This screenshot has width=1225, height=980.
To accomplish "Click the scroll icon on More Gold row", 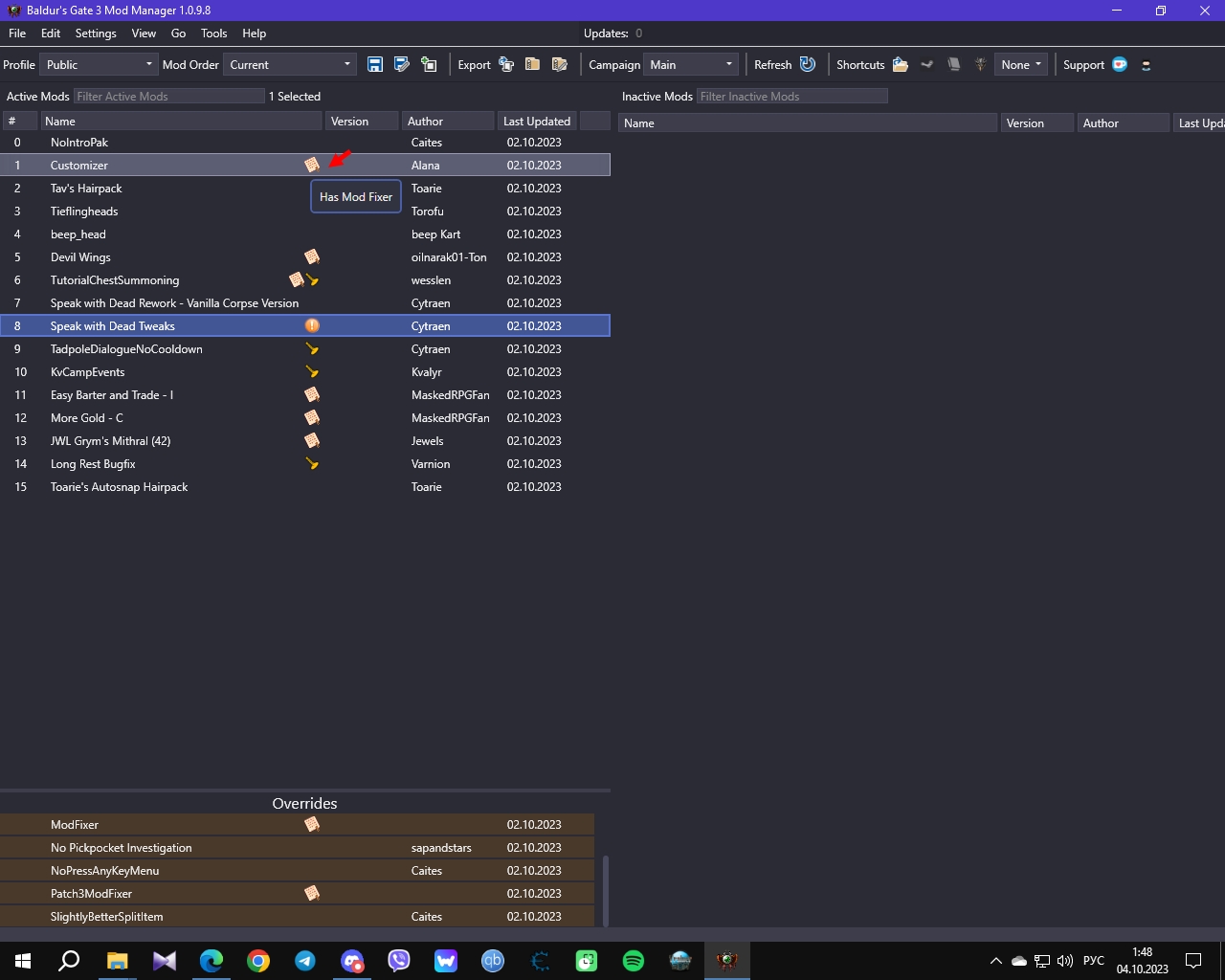I will [x=312, y=417].
